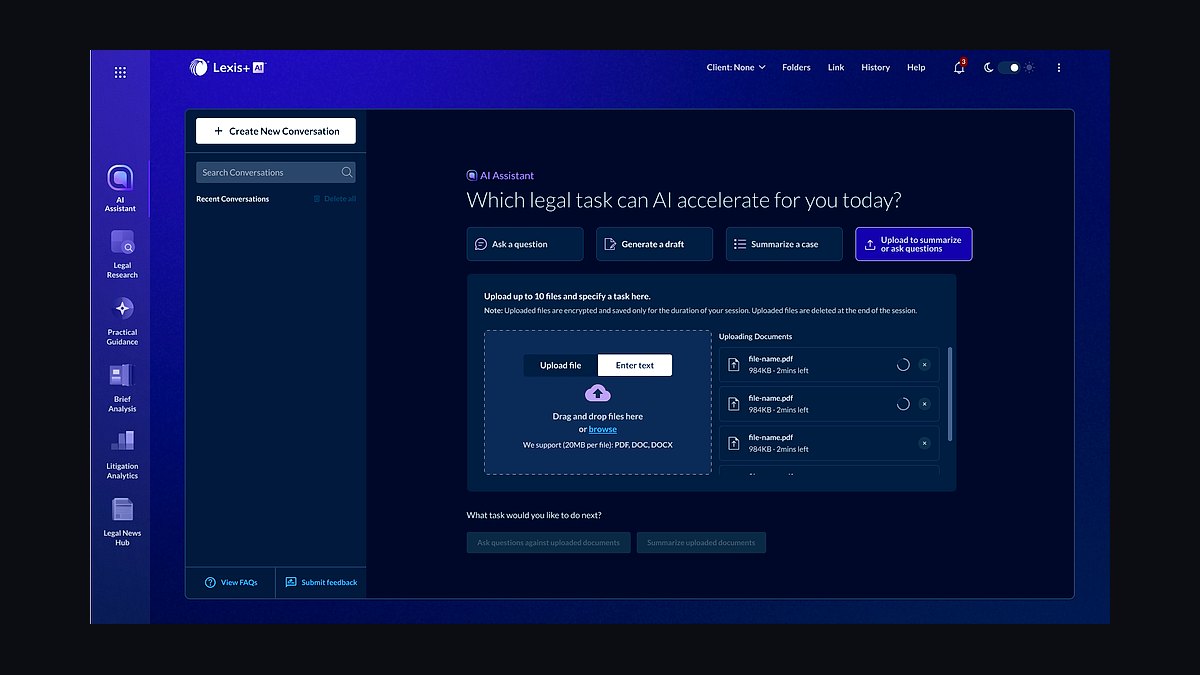Focus the Search Conversations field
Image resolution: width=1200 pixels, height=675 pixels.
tap(276, 172)
